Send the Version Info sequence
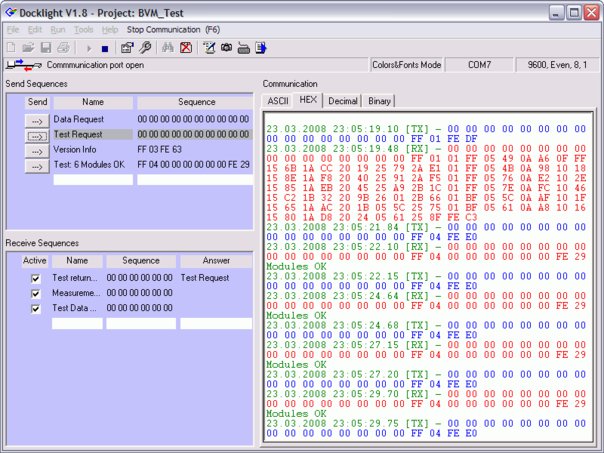The image size is (604, 453). pos(37,151)
